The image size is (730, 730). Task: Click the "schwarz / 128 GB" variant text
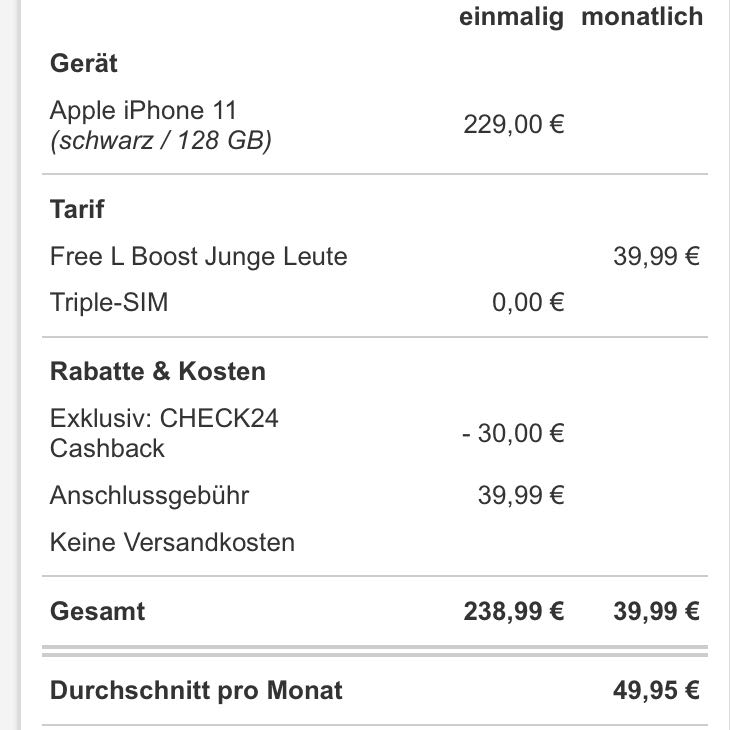coord(160,141)
